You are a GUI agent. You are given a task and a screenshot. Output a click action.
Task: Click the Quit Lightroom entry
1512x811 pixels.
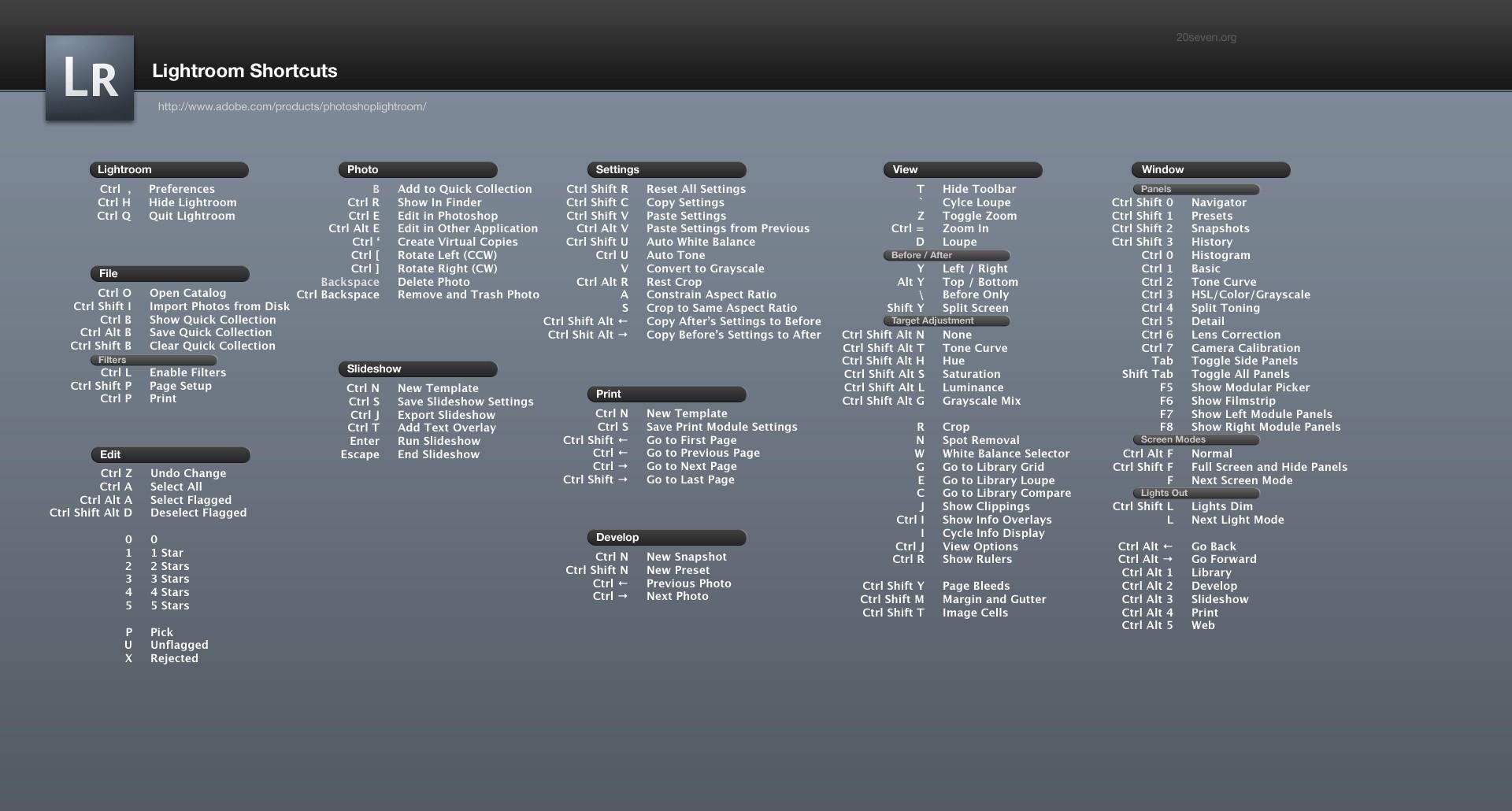[x=192, y=216]
